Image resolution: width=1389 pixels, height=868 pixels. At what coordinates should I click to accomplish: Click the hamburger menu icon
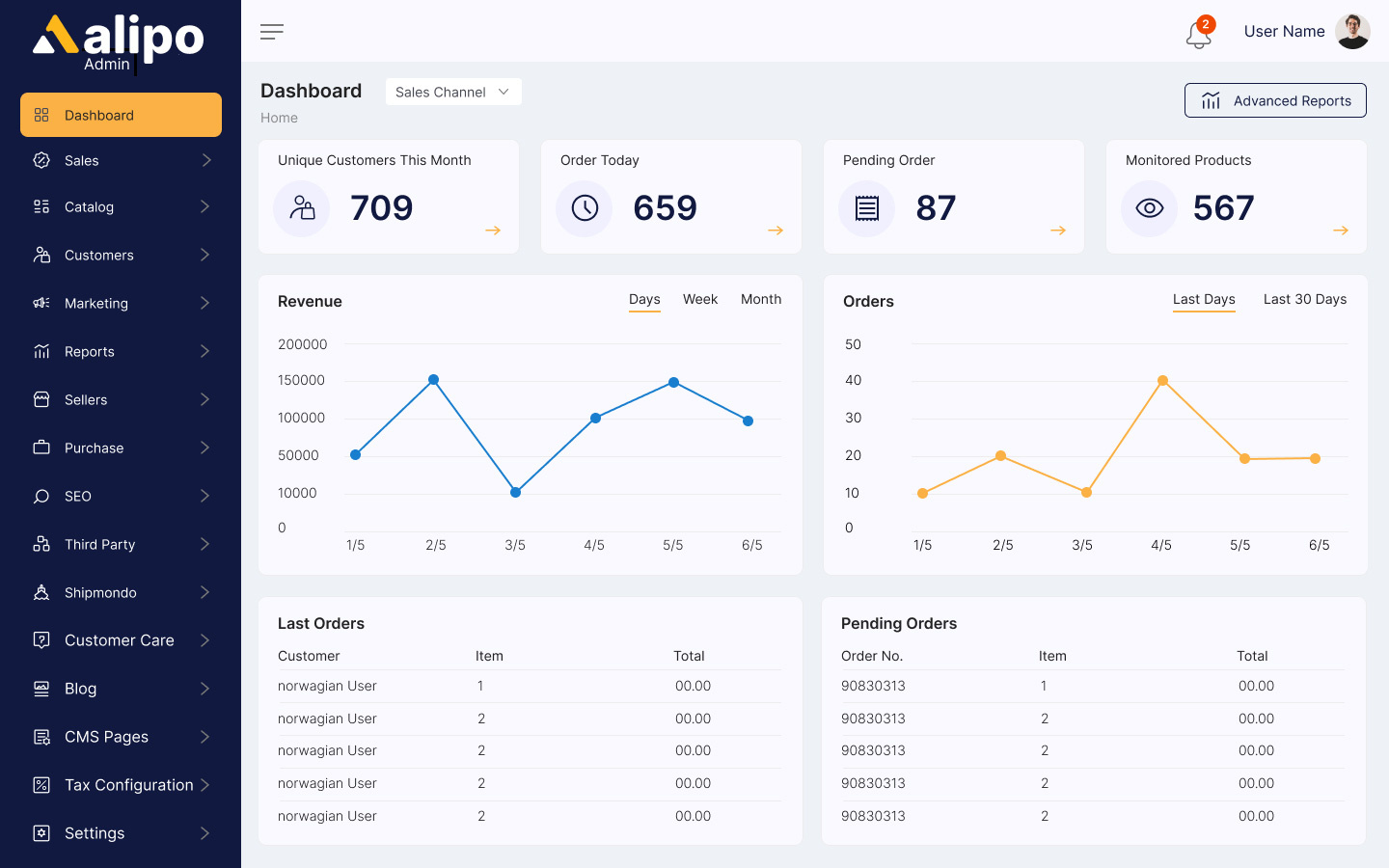[272, 32]
